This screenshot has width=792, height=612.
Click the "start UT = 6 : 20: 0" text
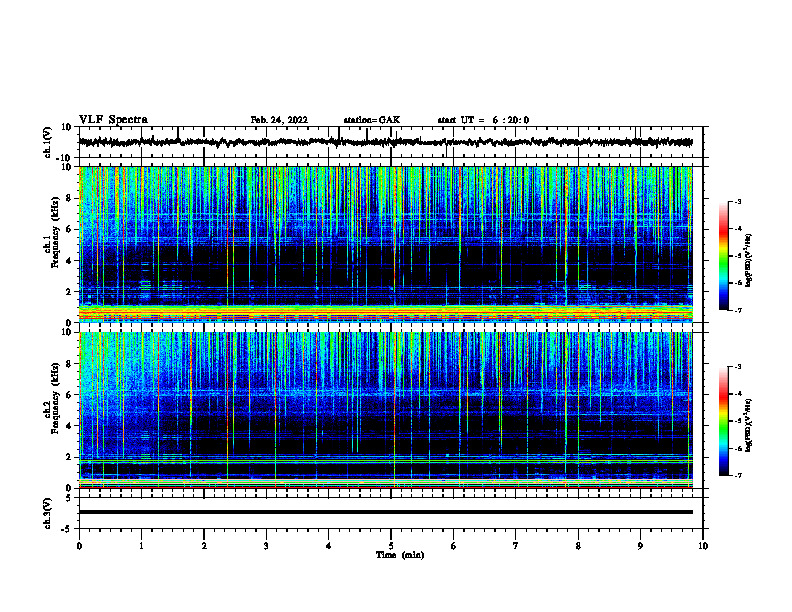pyautogui.click(x=483, y=120)
